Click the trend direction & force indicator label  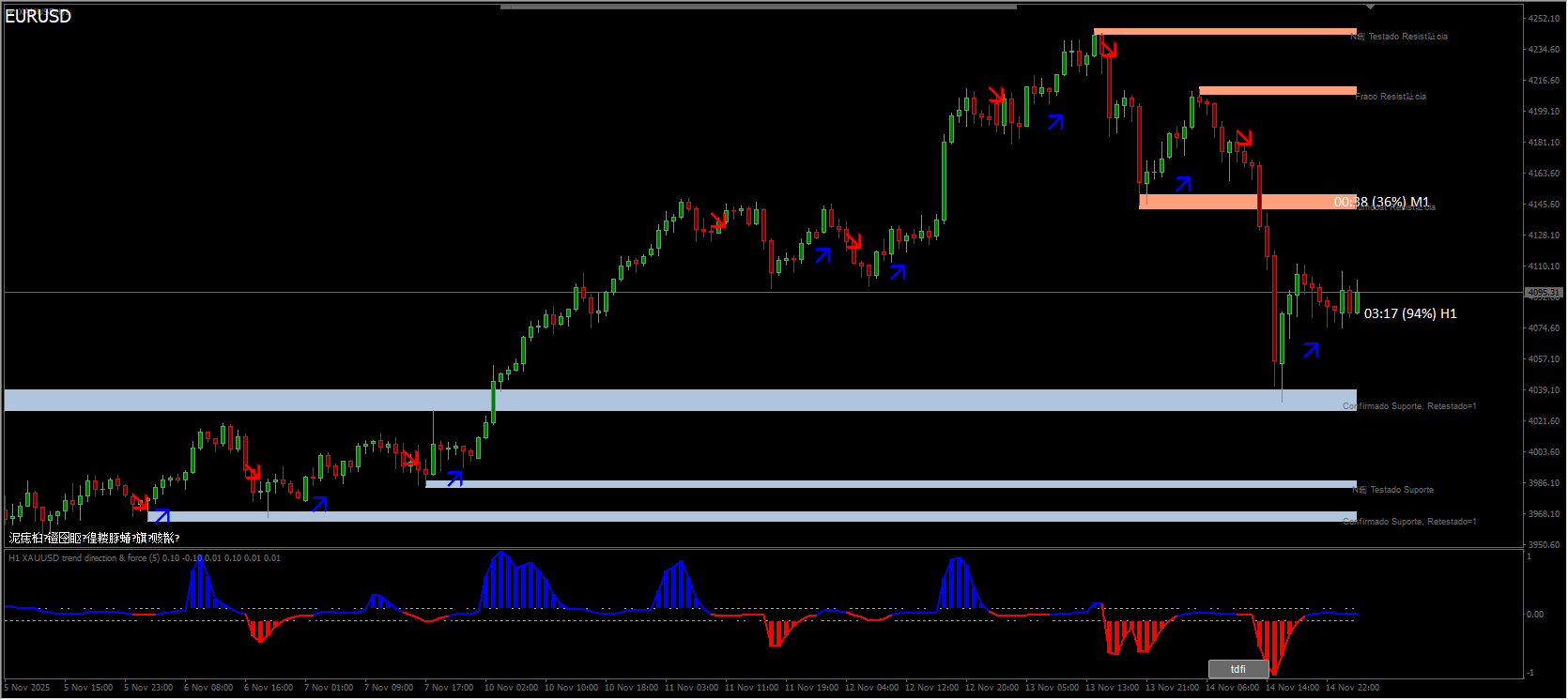tap(144, 558)
